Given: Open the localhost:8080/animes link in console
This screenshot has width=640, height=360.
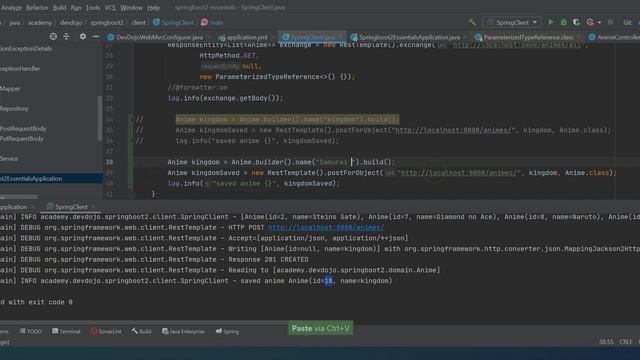Looking at the screenshot, I should (x=326, y=227).
